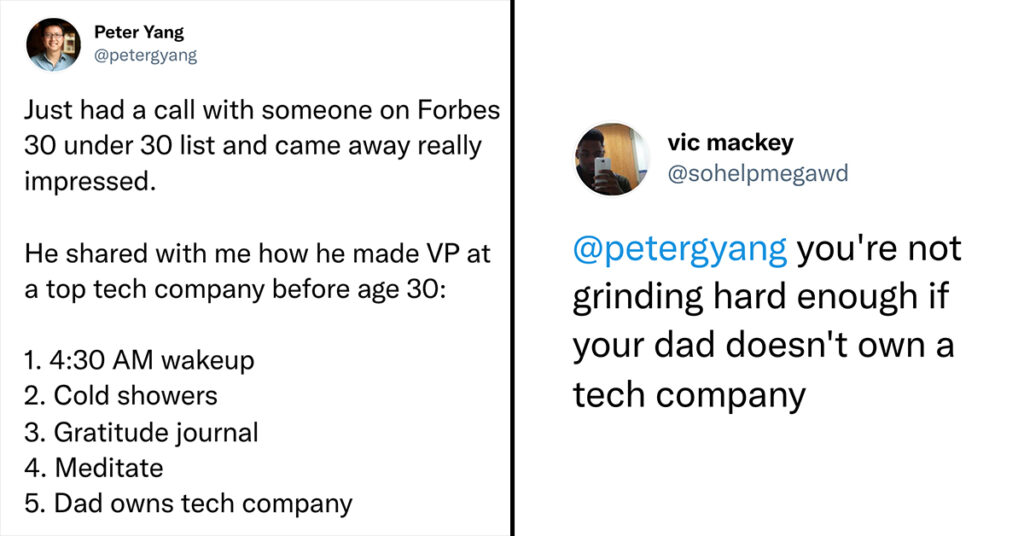This screenshot has width=1024, height=536.
Task: View vic mackey's avatar photo
Action: [x=613, y=159]
